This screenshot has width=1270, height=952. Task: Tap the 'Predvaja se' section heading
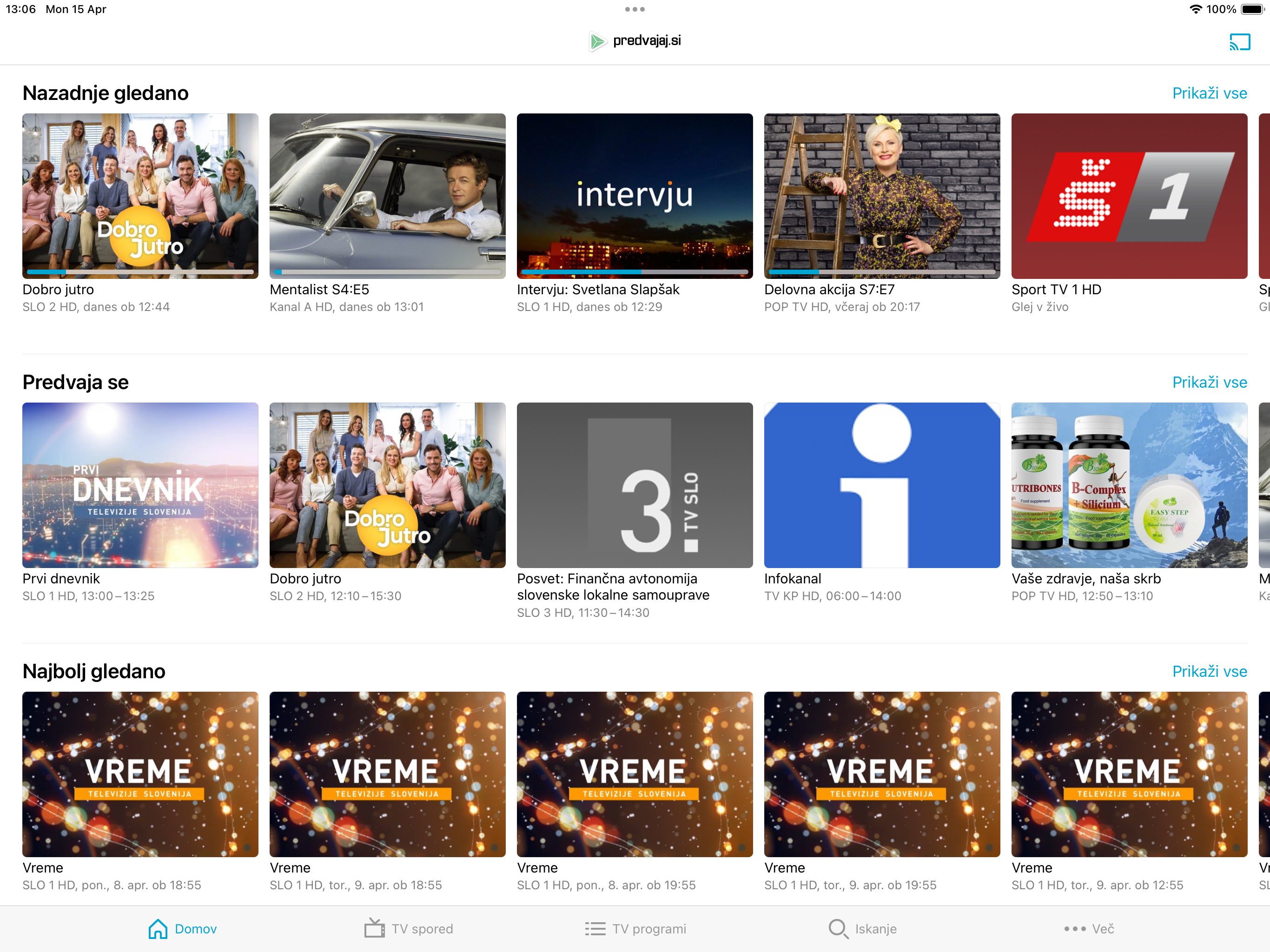click(x=75, y=383)
